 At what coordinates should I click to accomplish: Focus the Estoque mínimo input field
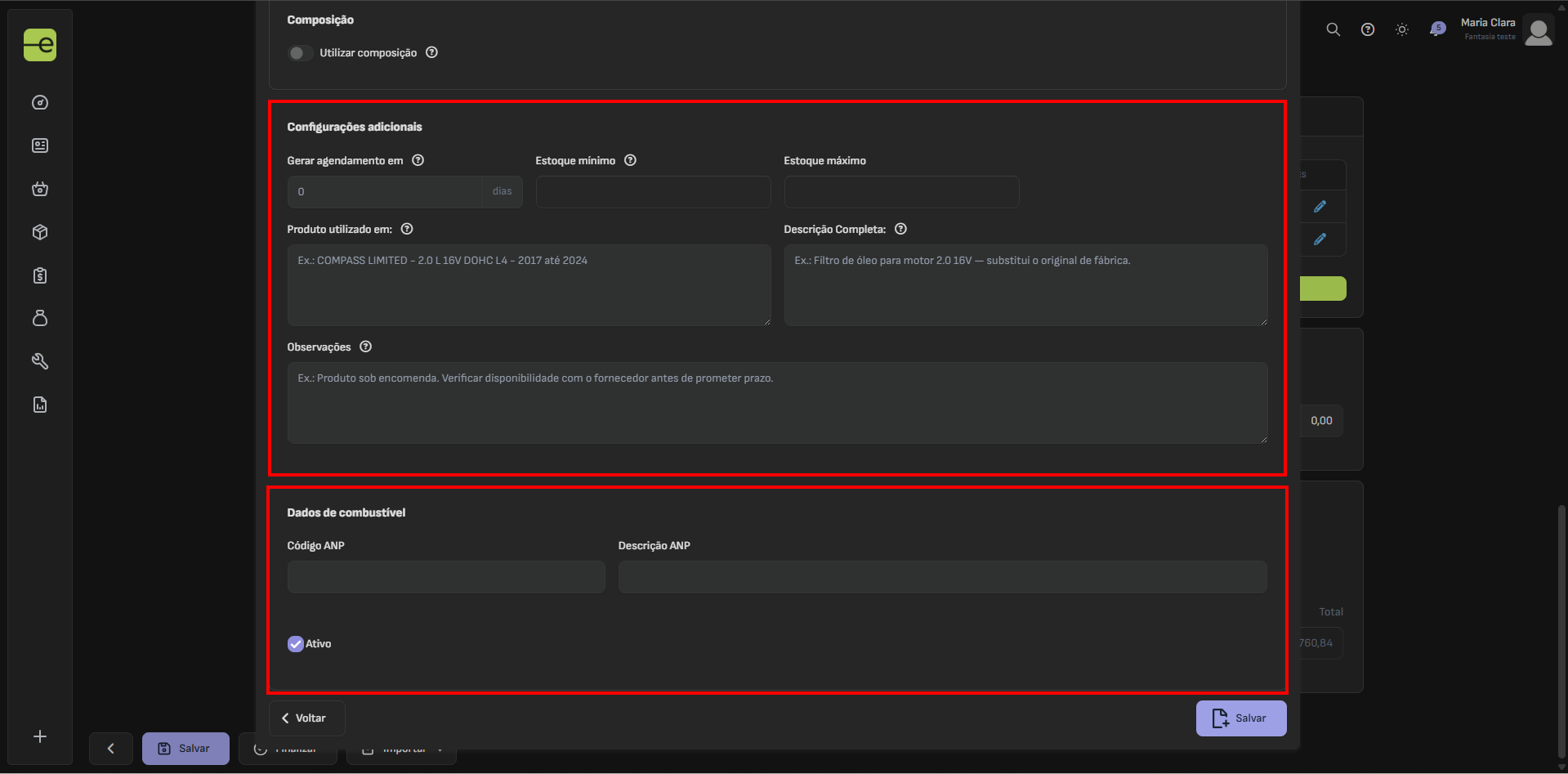(x=653, y=192)
